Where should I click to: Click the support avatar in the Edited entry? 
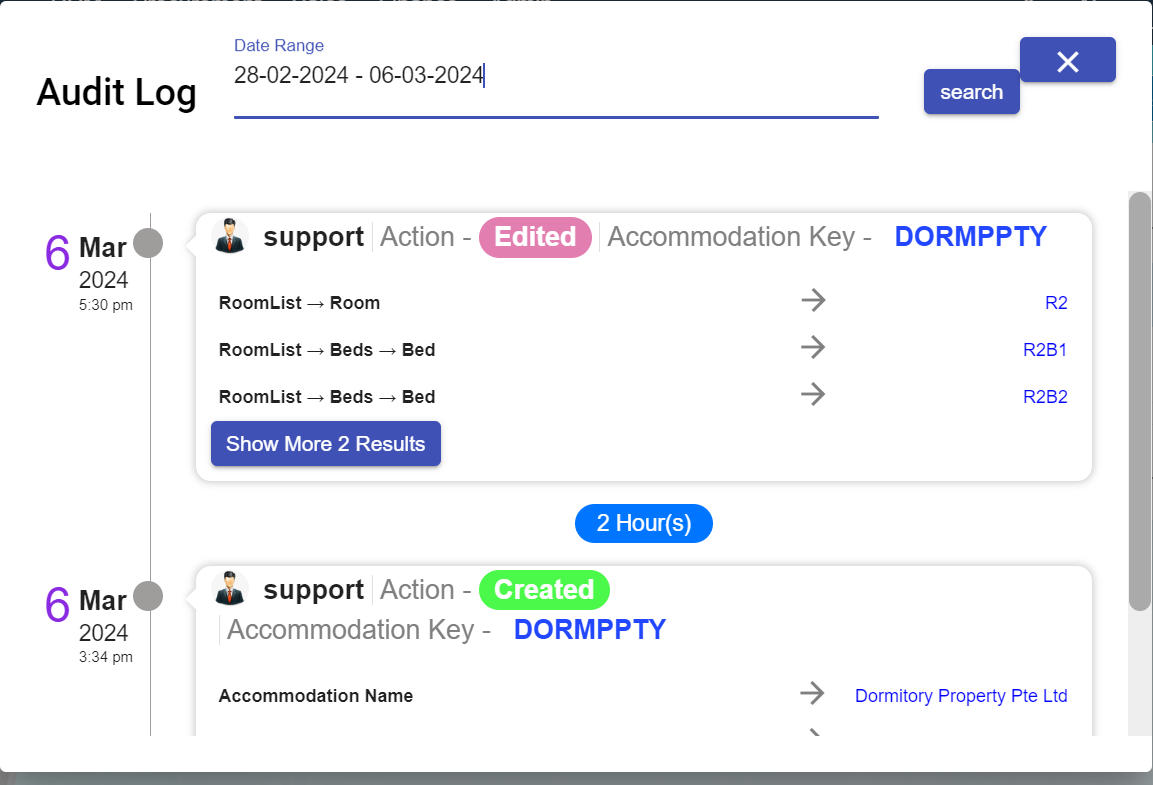point(230,236)
